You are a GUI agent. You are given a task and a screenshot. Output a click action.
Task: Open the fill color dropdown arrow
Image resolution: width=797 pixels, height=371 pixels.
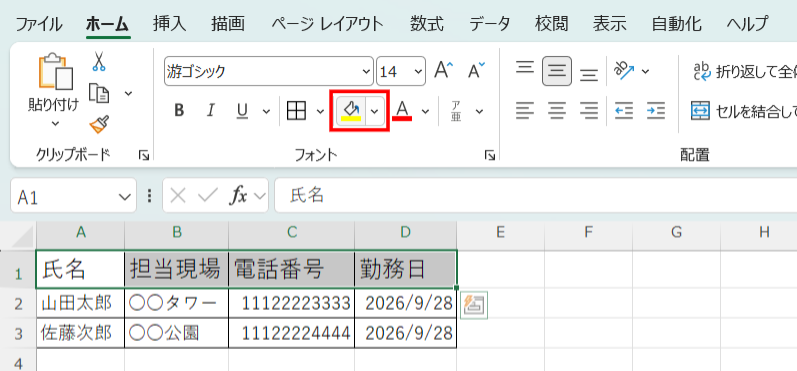375,111
